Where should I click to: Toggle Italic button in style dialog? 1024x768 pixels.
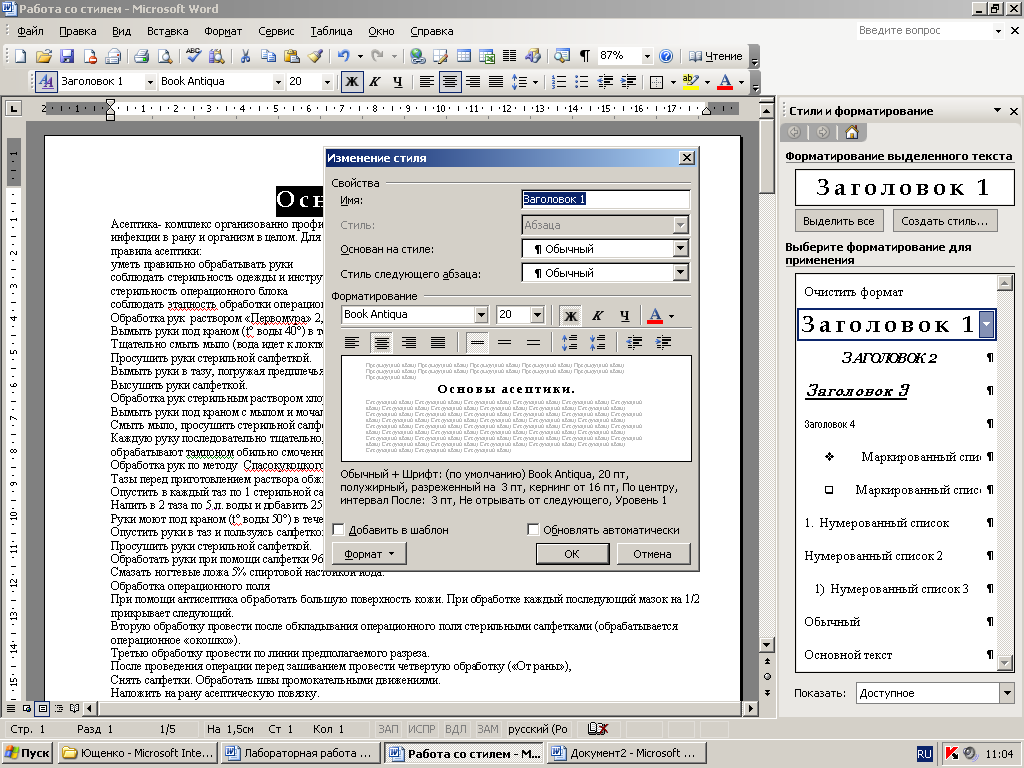(597, 316)
